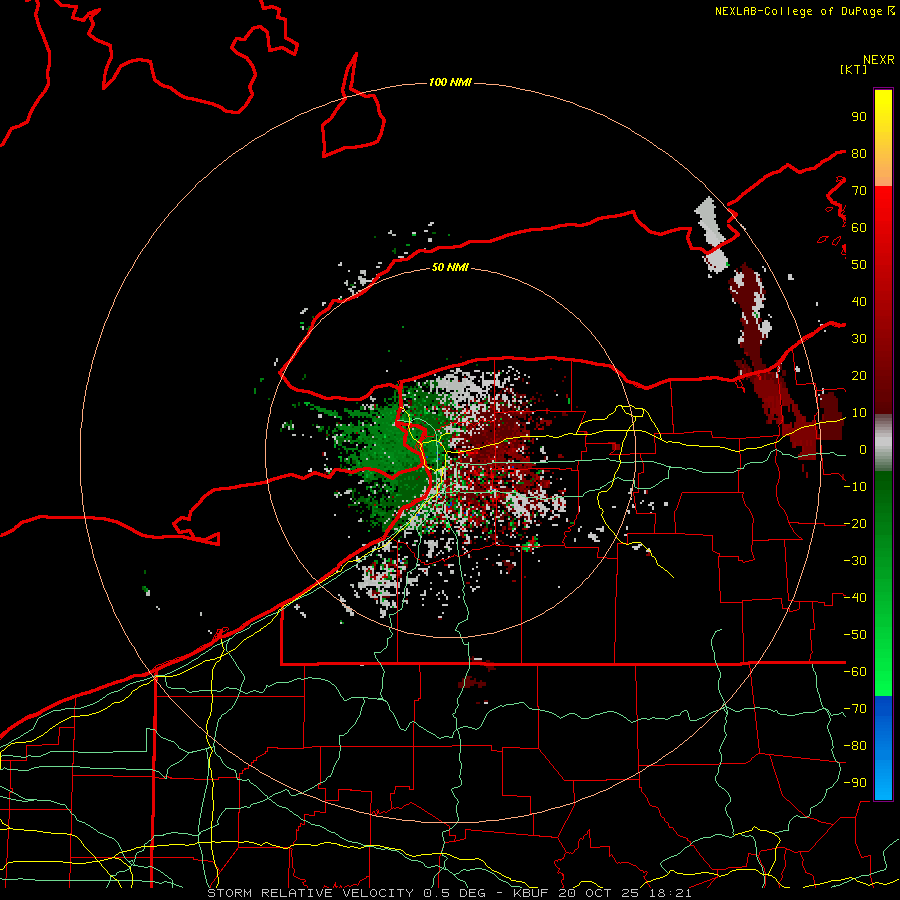
Task: Click the -80 value on velocity scale
Action: [x=855, y=746]
